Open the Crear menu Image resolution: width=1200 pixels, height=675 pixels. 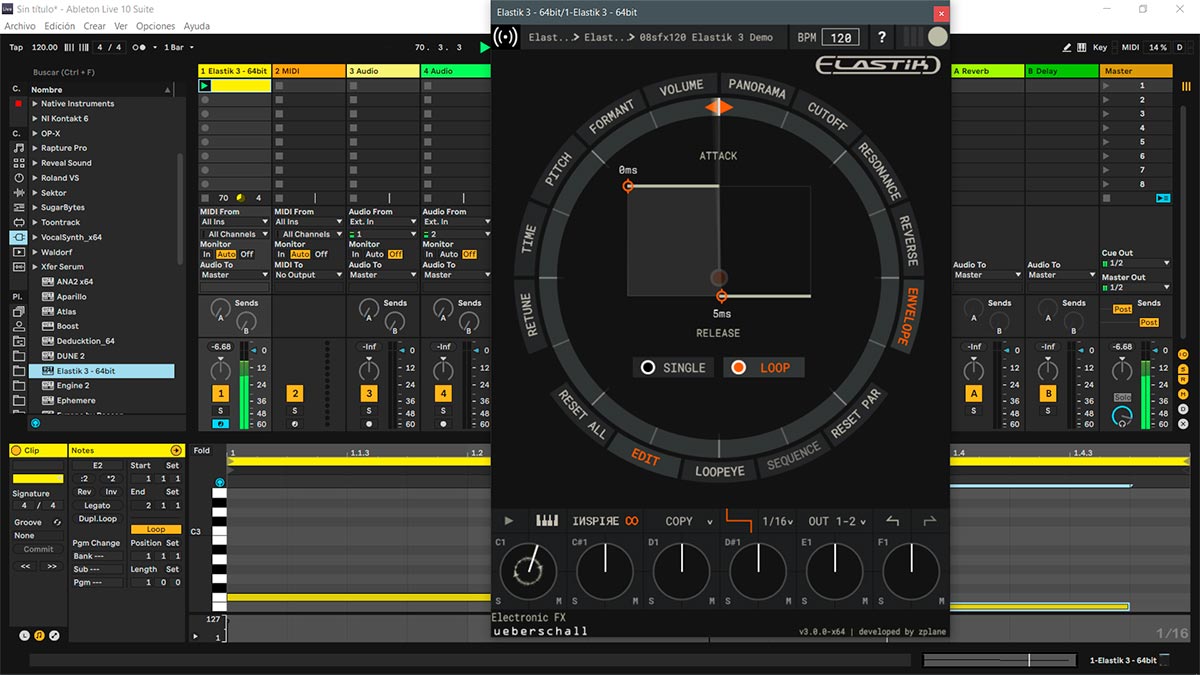(x=95, y=26)
